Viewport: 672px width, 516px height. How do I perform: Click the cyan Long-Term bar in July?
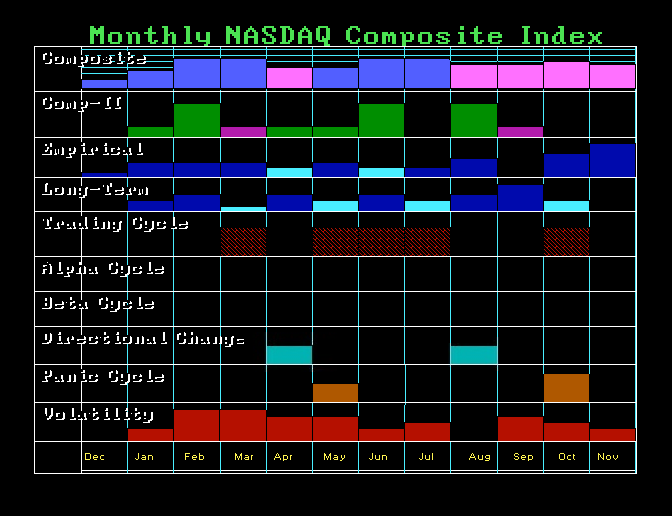[427, 206]
